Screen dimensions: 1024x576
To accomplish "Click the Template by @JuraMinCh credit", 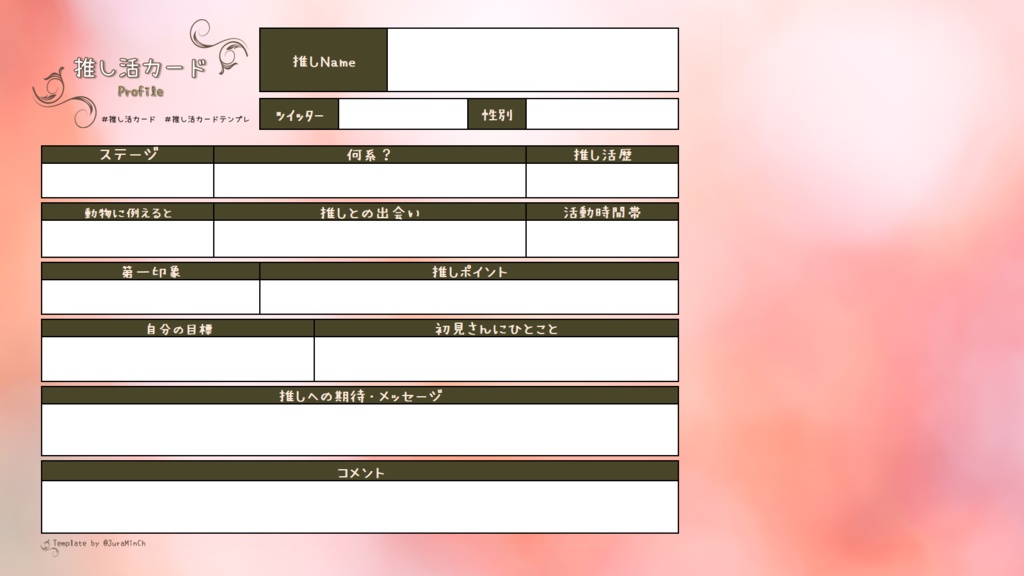I will click(99, 543).
